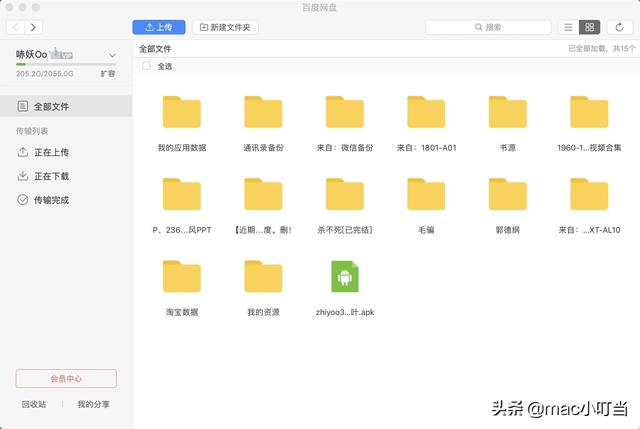
Task: Click the 搜索 search field
Action: click(488, 27)
